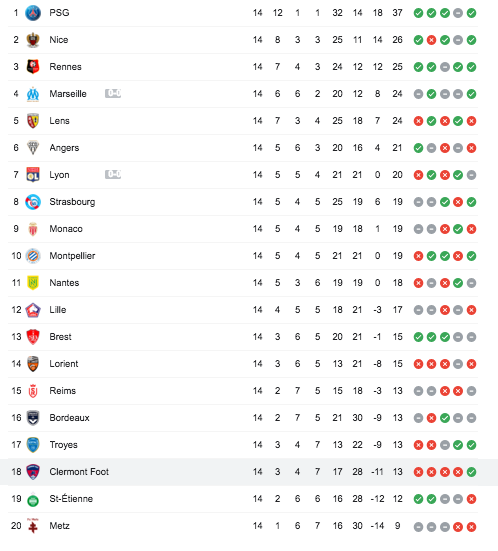Click Clermont Foot's green win form indicator
Viewport: 498px width, 551px height.
[471, 472]
